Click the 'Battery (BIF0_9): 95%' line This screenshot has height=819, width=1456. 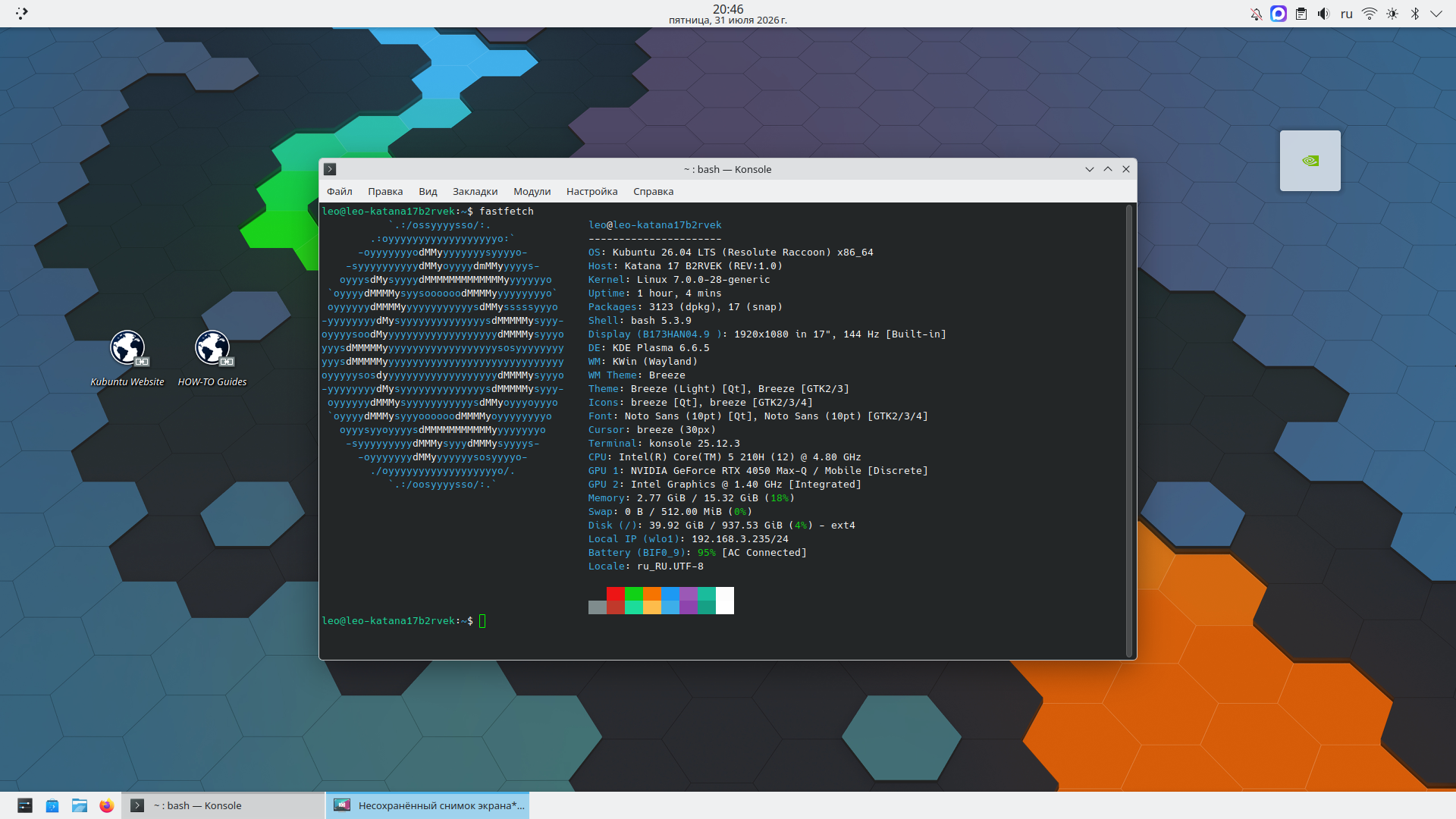pos(698,553)
